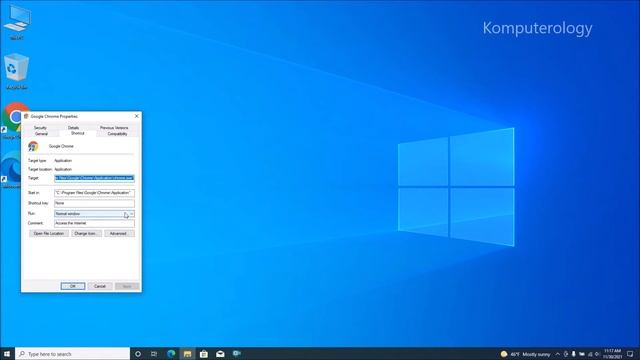The image size is (640, 360).
Task: Click into the Start in field
Action: (x=94, y=193)
